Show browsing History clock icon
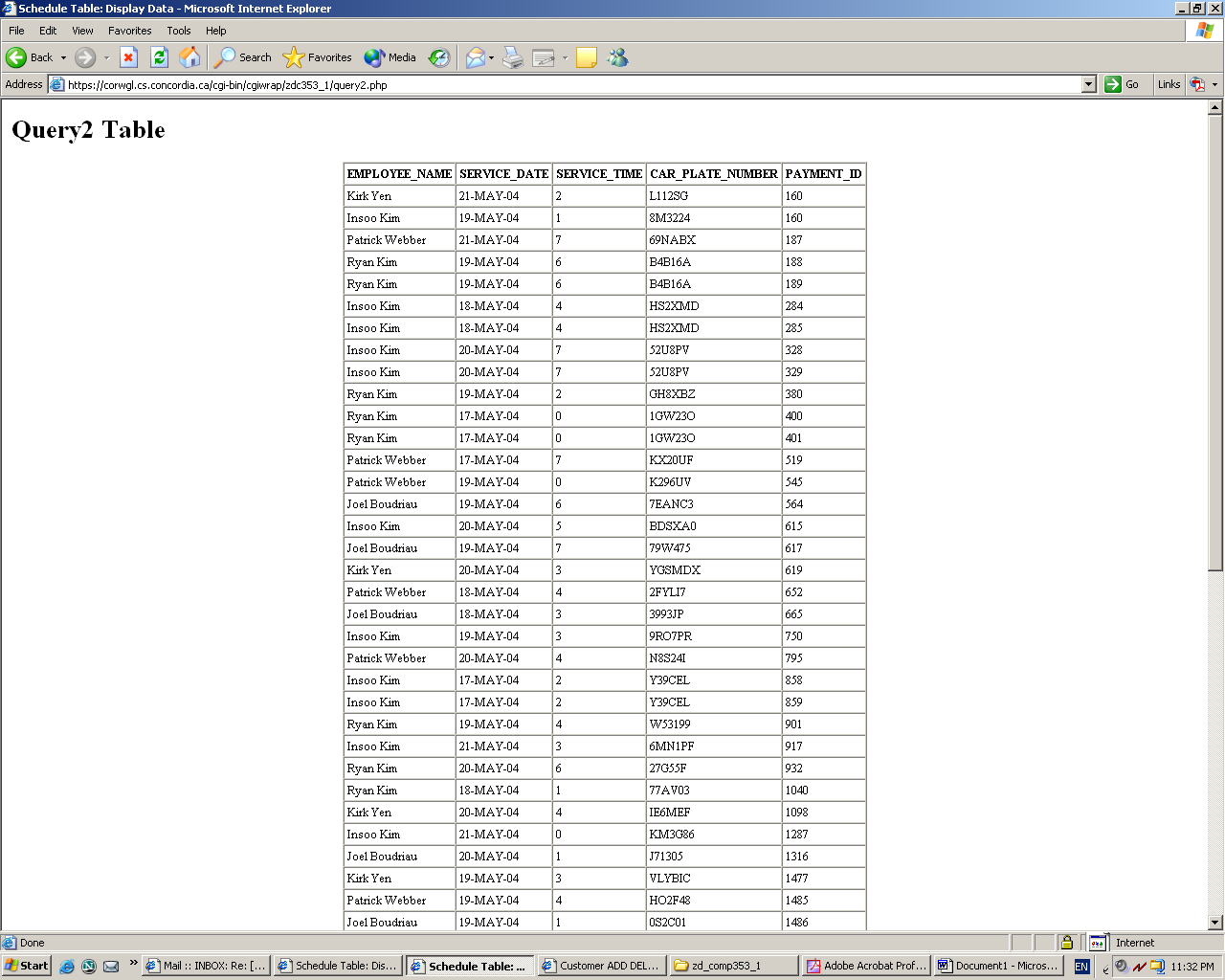Viewport: 1225px width, 980px height. [439, 57]
